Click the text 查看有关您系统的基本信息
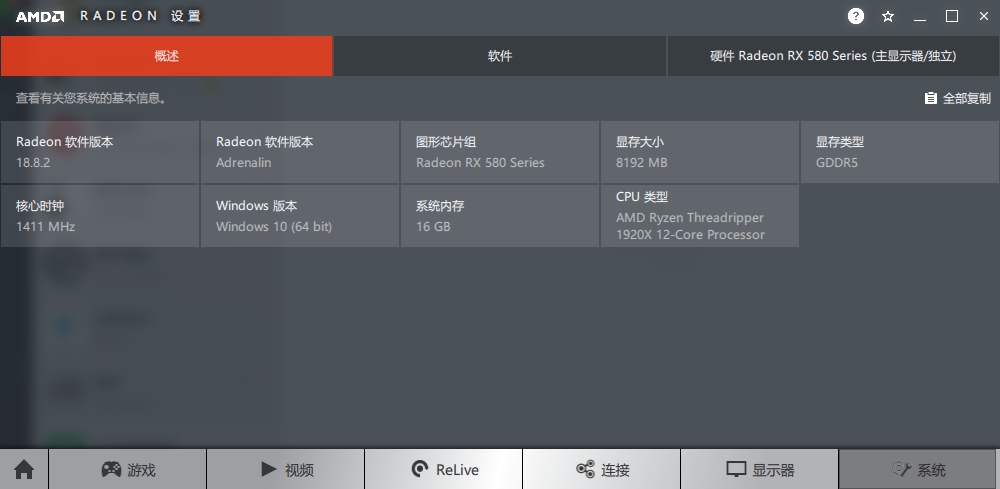This screenshot has height=489, width=1000. coord(91,98)
